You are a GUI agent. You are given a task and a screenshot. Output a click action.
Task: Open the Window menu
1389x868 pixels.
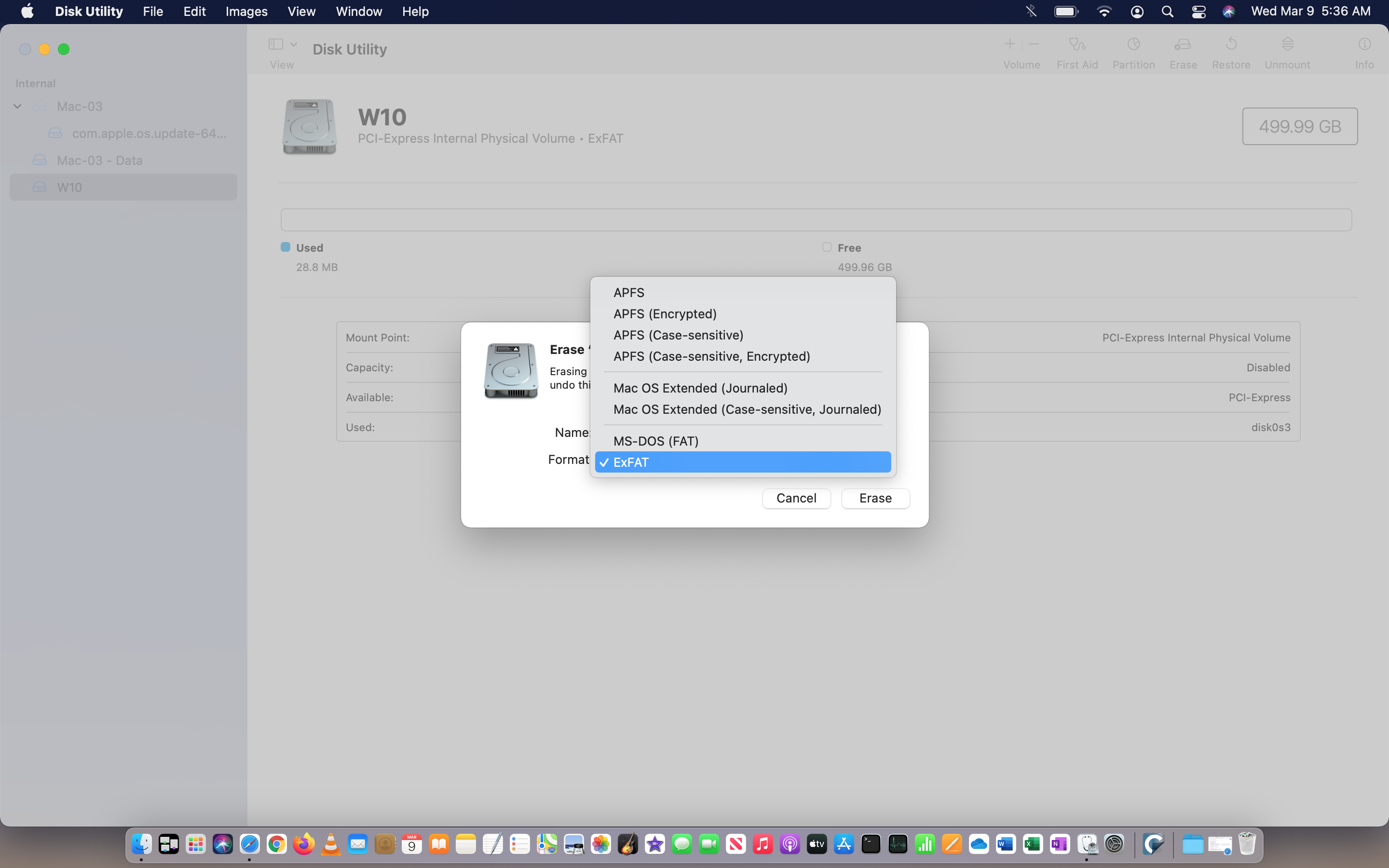359,12
